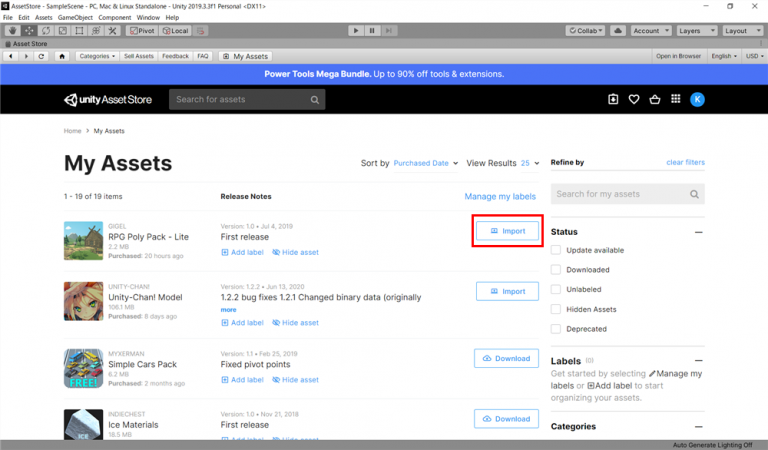The image size is (768, 450).
Task: Open the Layout dropdown
Action: point(743,30)
